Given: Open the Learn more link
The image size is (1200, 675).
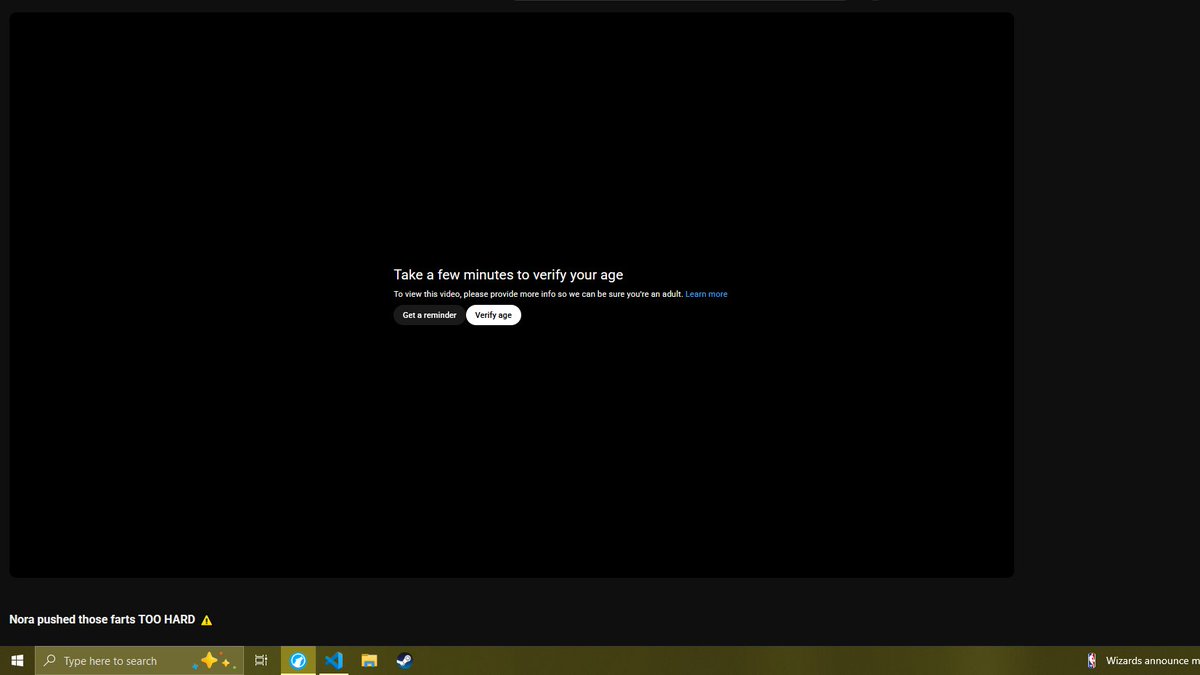Looking at the screenshot, I should pyautogui.click(x=706, y=294).
